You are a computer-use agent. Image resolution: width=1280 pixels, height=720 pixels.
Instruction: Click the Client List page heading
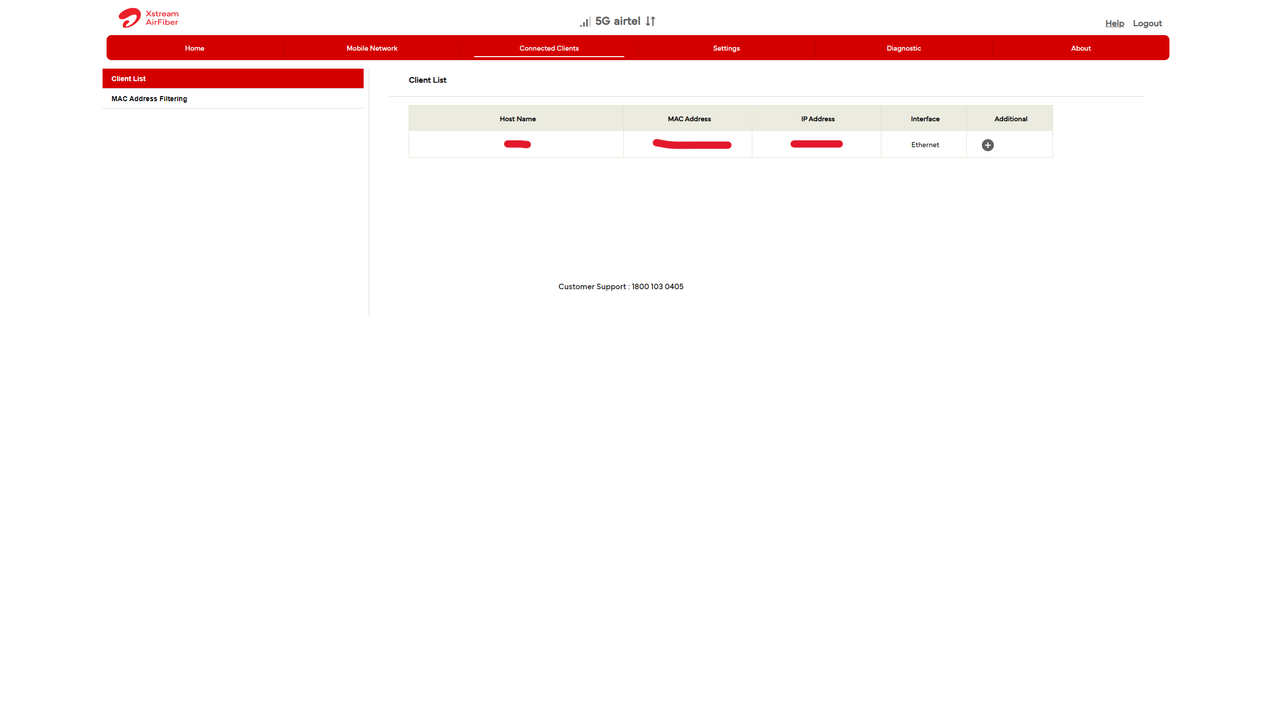tap(428, 80)
